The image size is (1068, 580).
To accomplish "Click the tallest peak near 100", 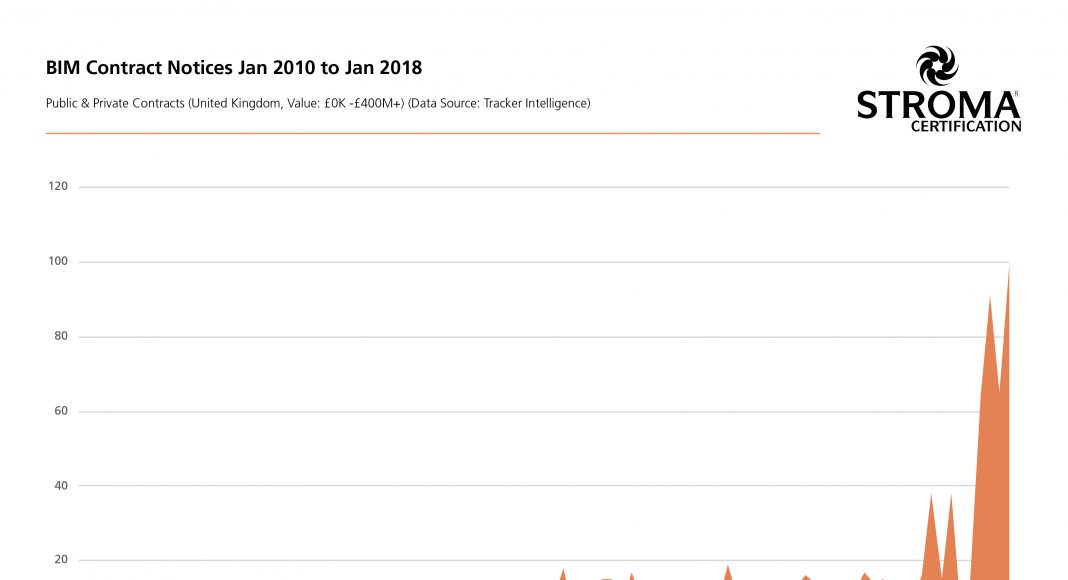I will (1008, 270).
